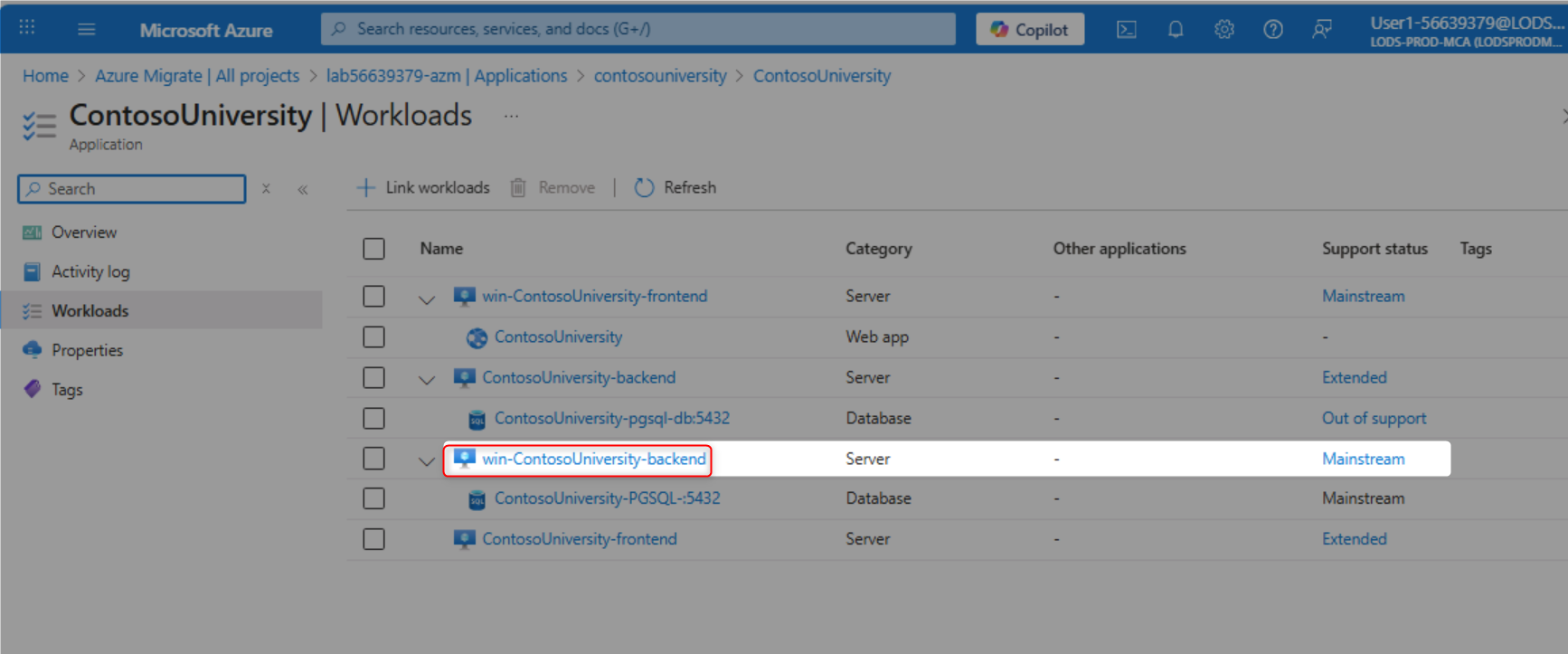Viewport: 1568px width, 654px height.
Task: Open Azure Migrate All projects breadcrumb
Action: point(197,76)
